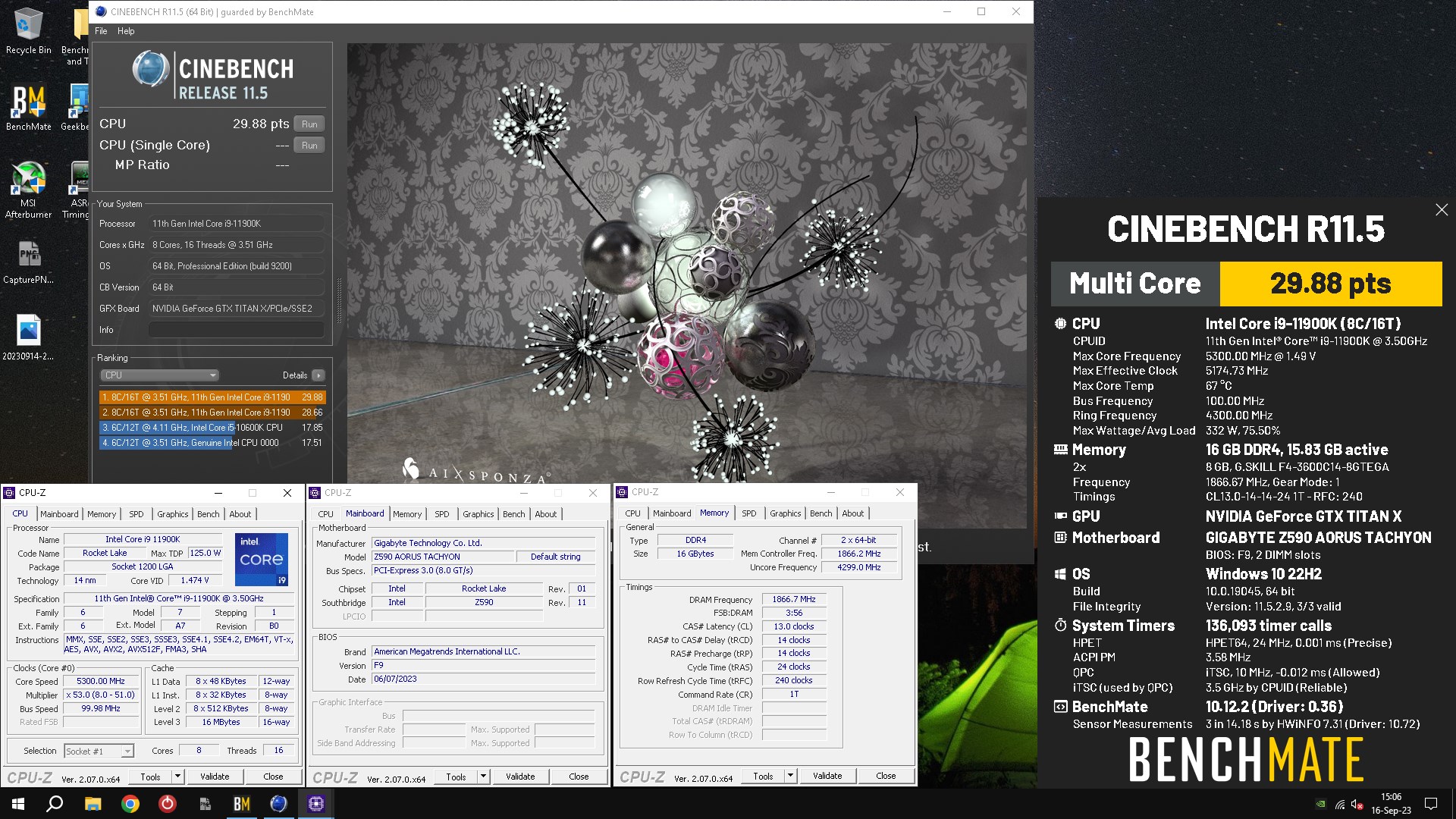Click Tools button in CPU-Z CPU window
1456x819 pixels.
click(x=150, y=777)
